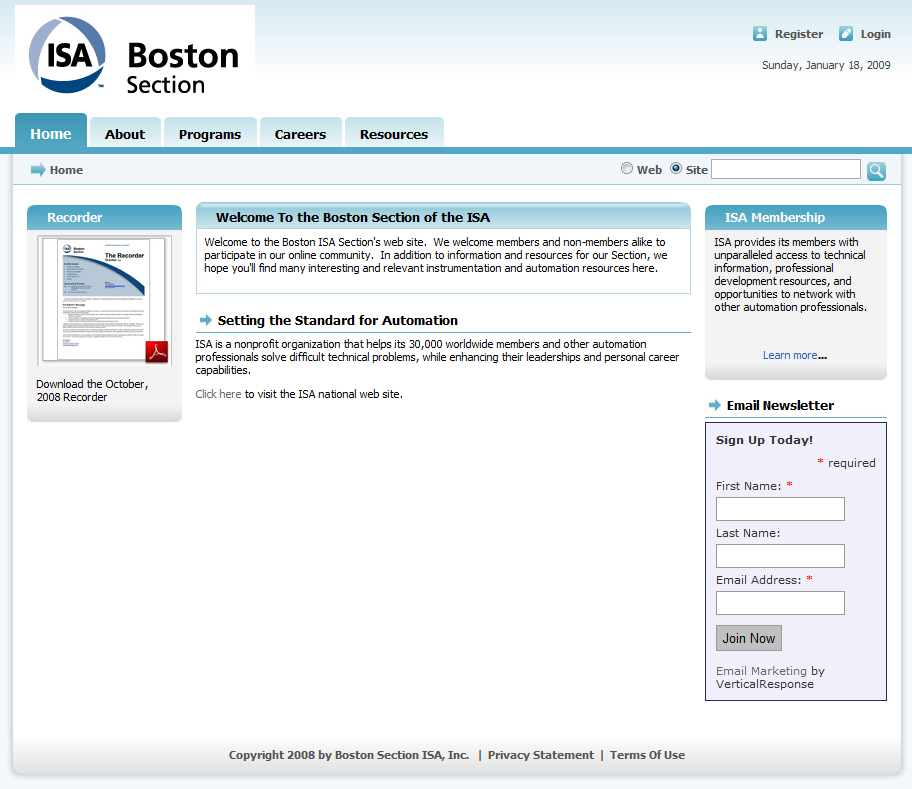This screenshot has height=789, width=912.
Task: Click the PDF icon on Recorder thumbnail
Action: click(157, 352)
